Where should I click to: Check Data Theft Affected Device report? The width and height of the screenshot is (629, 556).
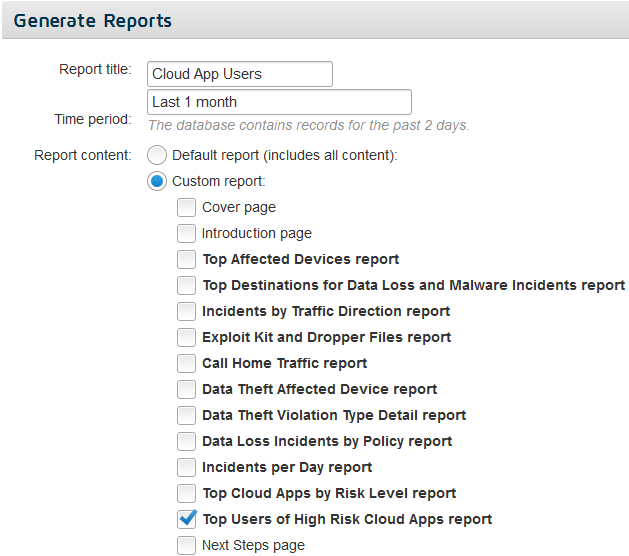[187, 390]
